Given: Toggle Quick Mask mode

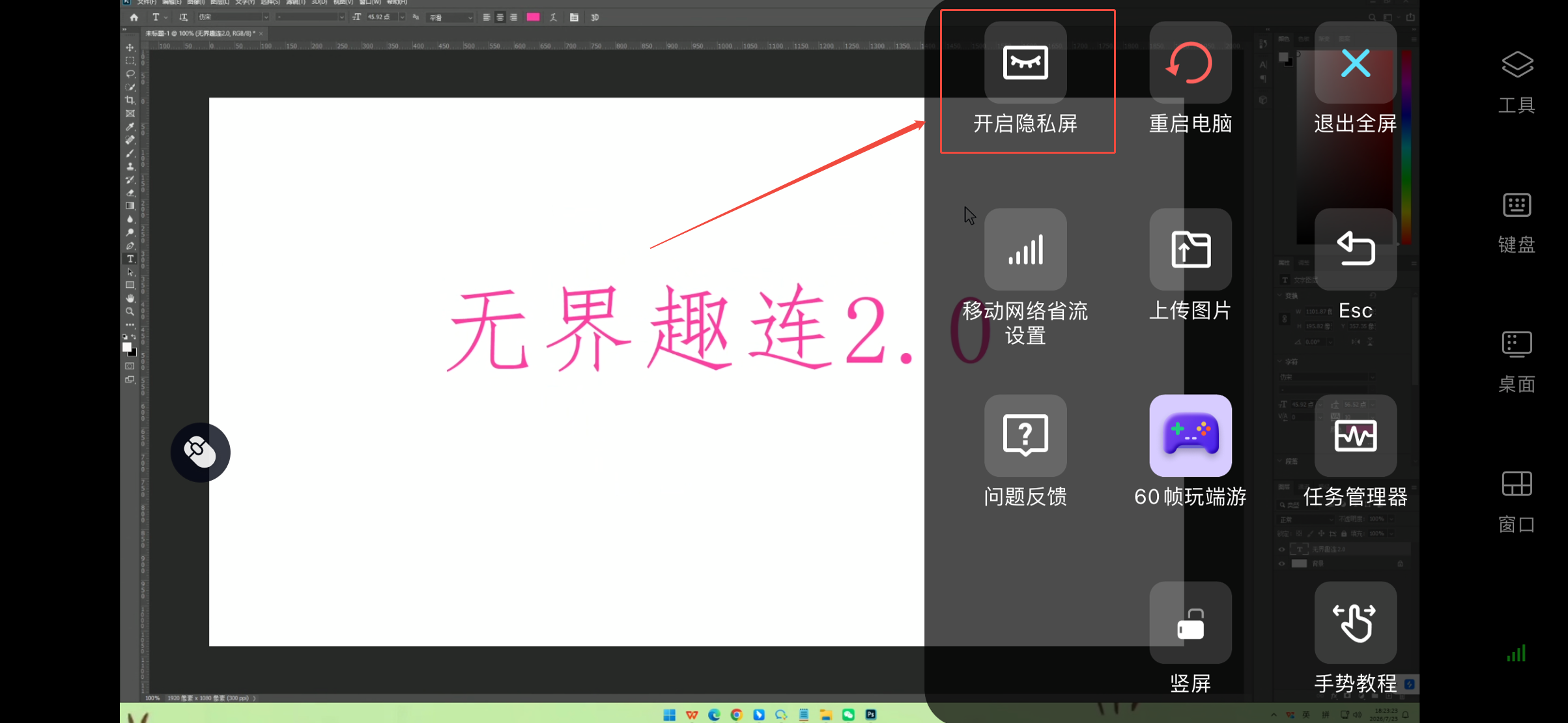Looking at the screenshot, I should point(130,366).
